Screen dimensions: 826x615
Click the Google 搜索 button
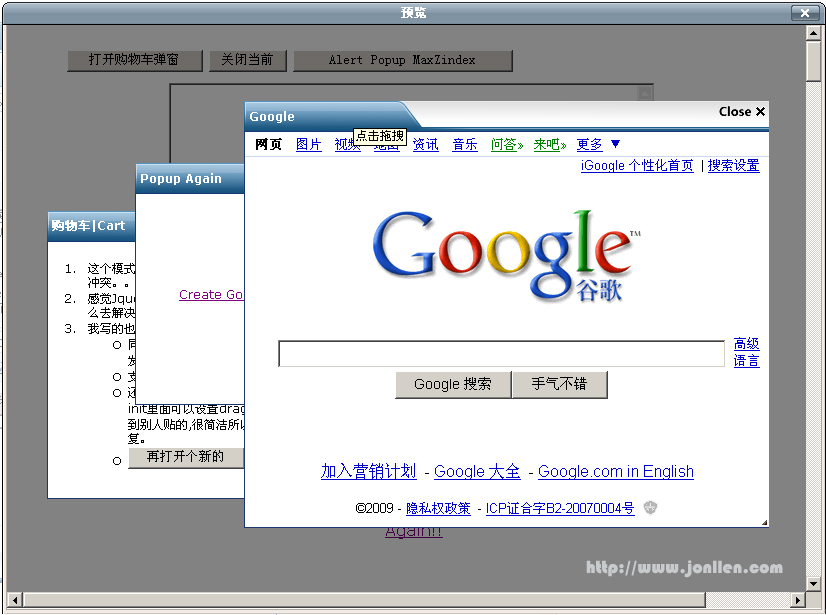pos(453,384)
